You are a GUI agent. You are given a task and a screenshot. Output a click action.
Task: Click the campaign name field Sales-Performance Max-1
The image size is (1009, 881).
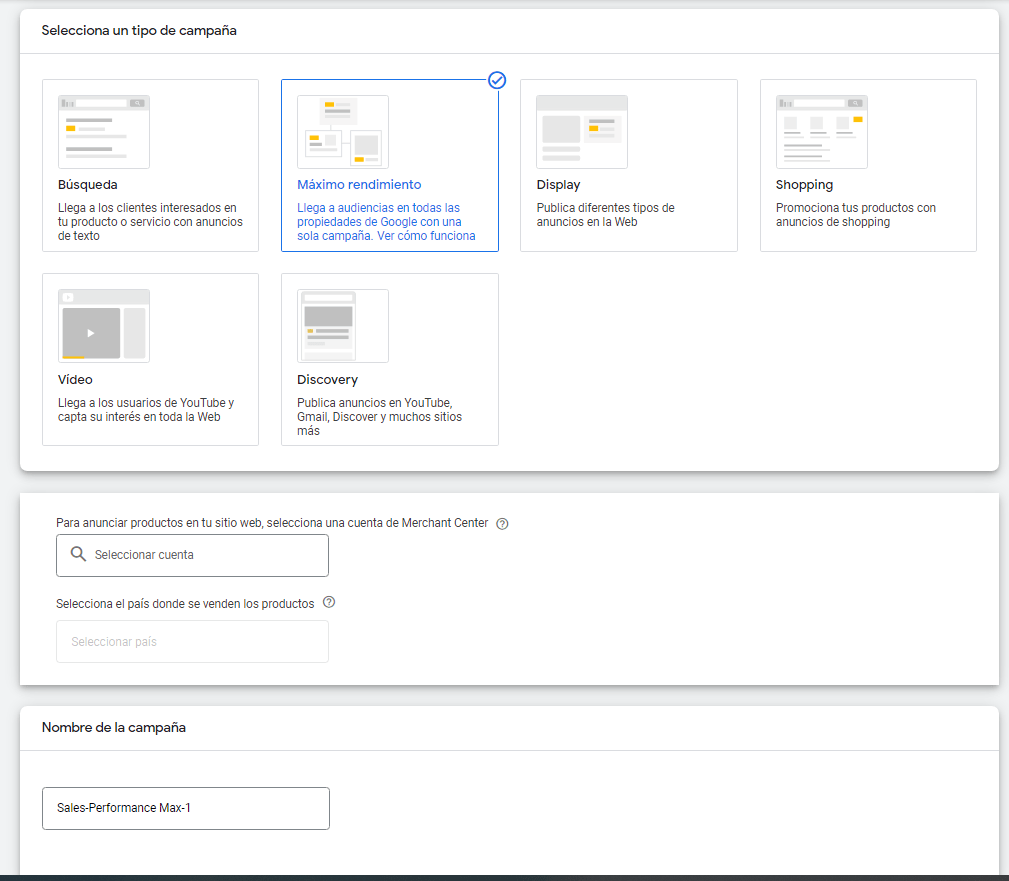(x=186, y=808)
